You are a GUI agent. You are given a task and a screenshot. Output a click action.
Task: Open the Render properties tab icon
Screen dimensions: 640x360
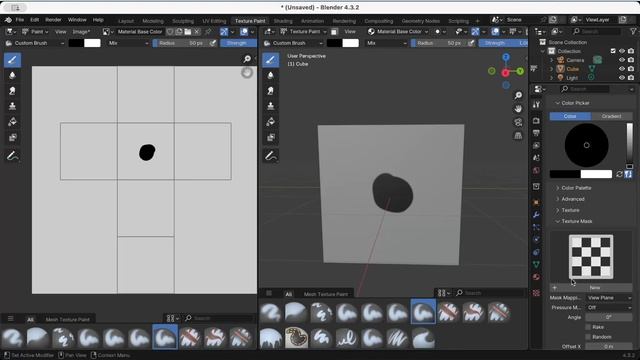[536, 121]
